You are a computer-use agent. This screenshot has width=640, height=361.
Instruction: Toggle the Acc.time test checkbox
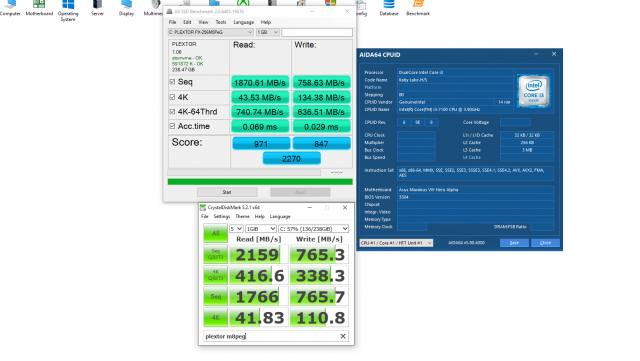(172, 126)
